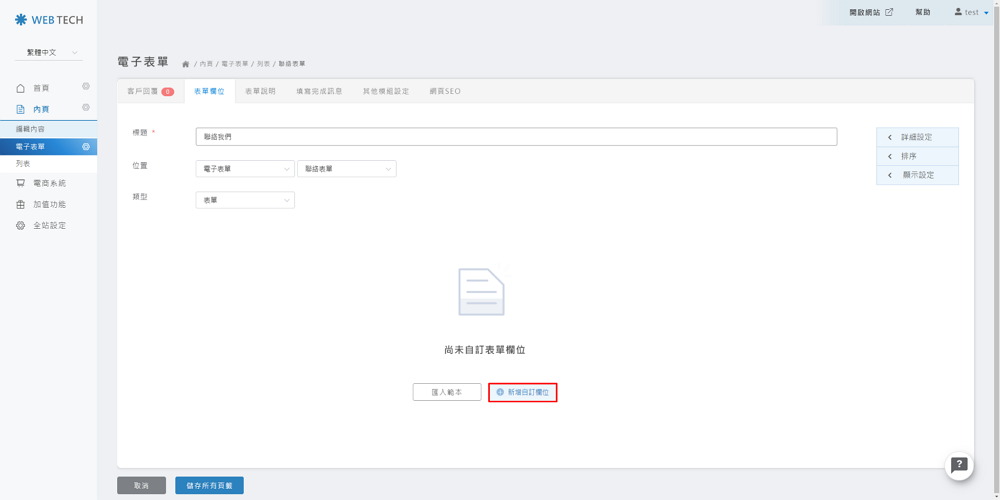Open settings gear next to 內頁
1000x500 pixels.
tap(86, 108)
